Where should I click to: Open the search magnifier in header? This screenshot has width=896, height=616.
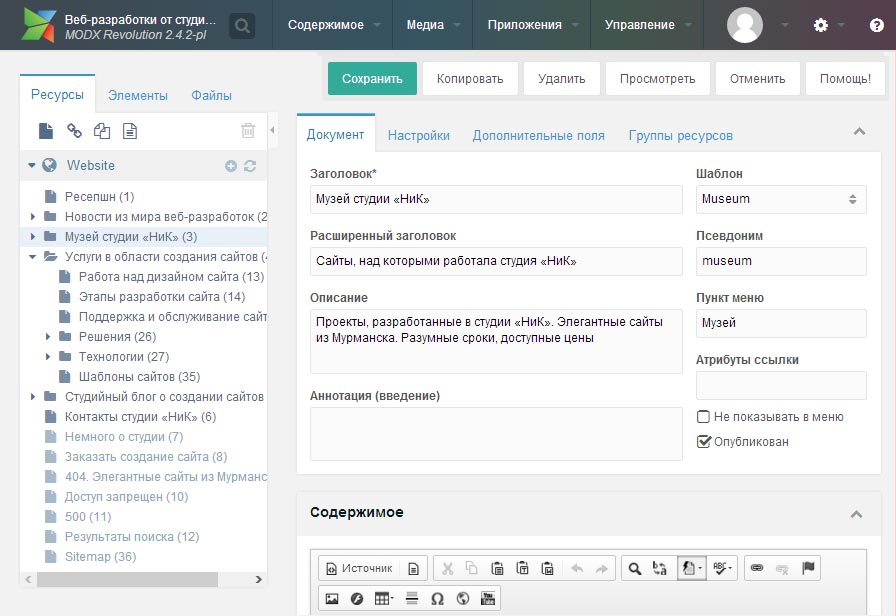(242, 26)
